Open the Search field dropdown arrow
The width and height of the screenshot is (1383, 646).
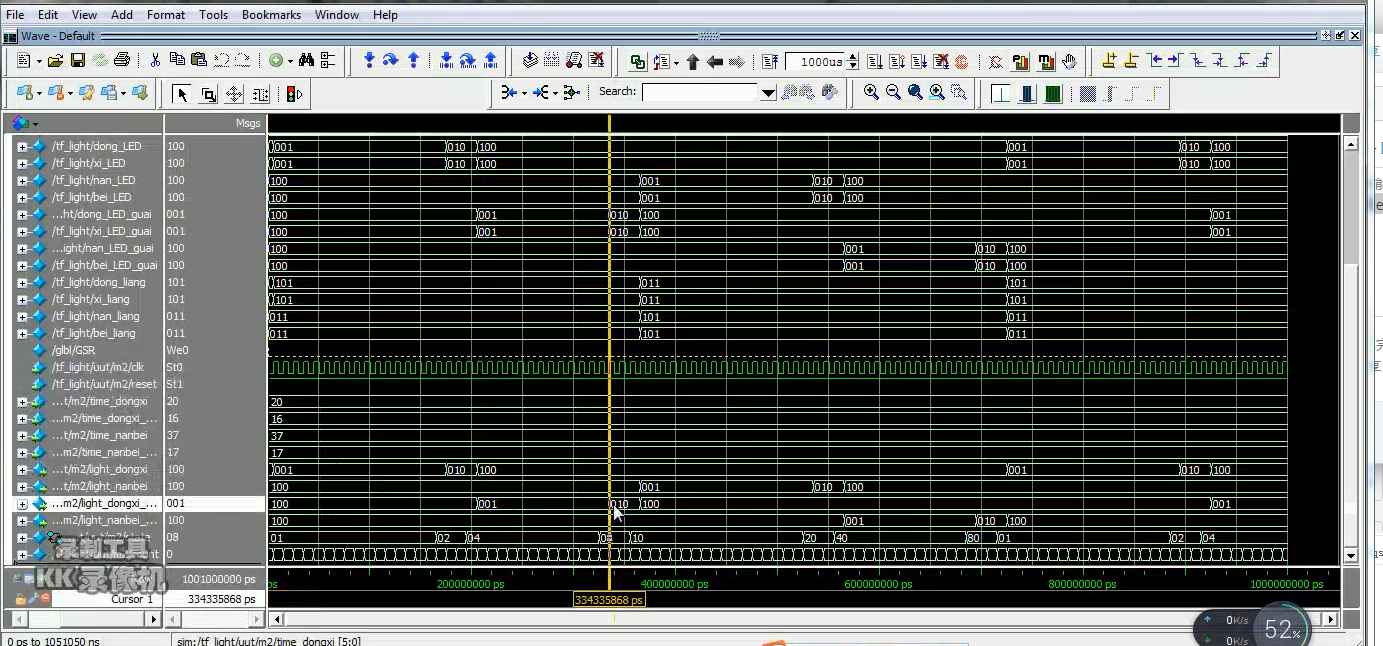click(x=768, y=93)
